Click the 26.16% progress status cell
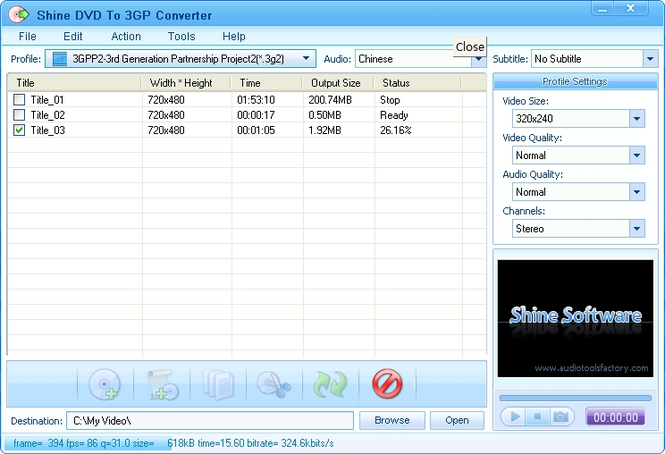This screenshot has width=665, height=454. (396, 130)
